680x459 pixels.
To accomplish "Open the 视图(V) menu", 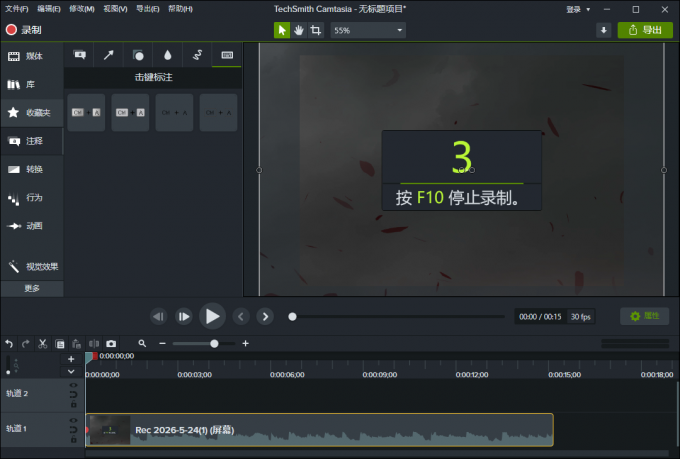I will point(115,9).
